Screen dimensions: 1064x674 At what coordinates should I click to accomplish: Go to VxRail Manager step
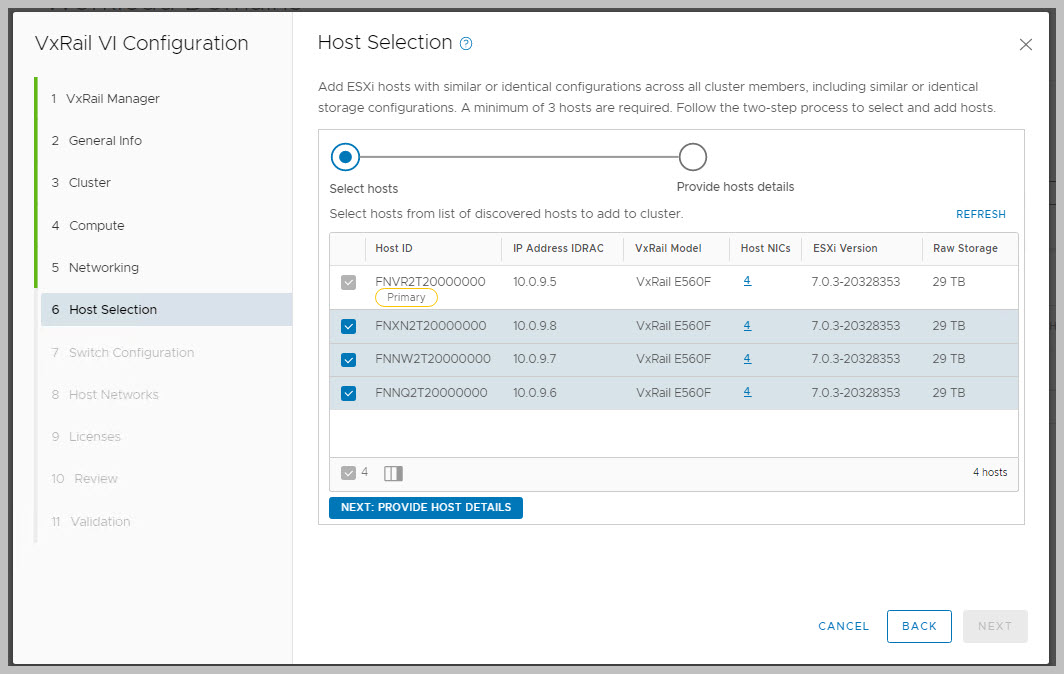click(112, 99)
